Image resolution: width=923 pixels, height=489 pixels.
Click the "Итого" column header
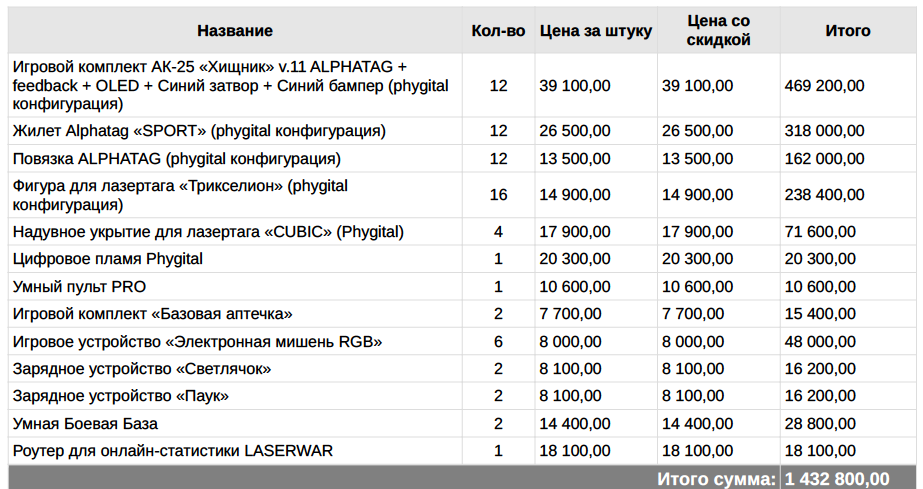[847, 31]
